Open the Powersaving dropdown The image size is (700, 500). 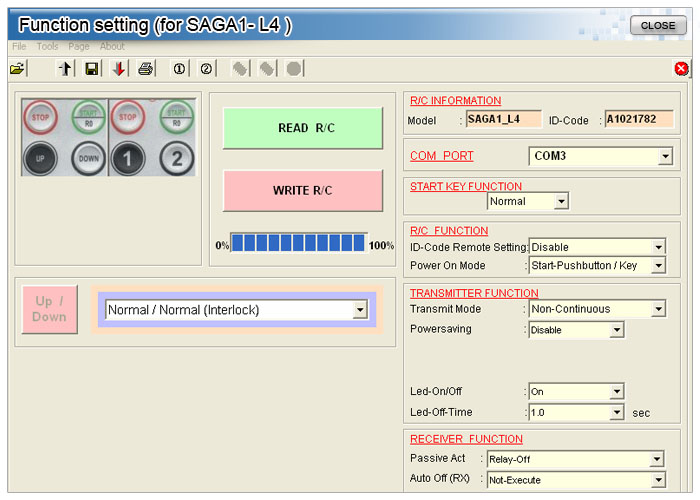617,330
